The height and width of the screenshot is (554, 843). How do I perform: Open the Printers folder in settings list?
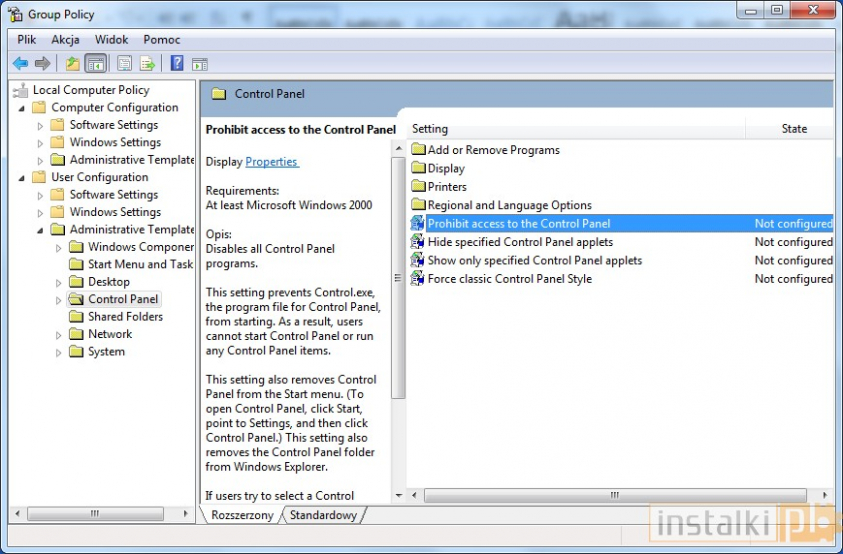coord(447,187)
